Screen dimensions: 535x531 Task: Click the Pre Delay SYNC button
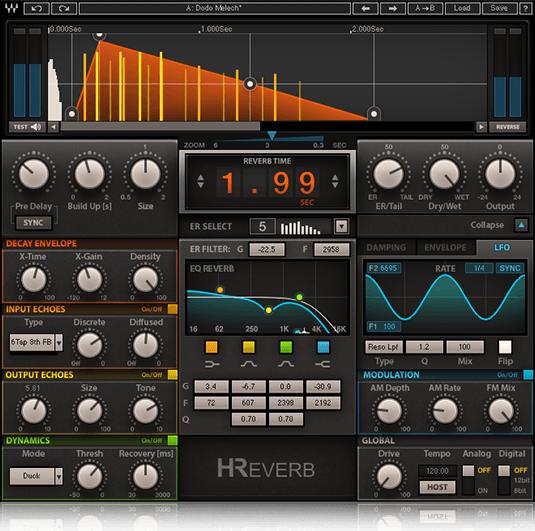33,223
